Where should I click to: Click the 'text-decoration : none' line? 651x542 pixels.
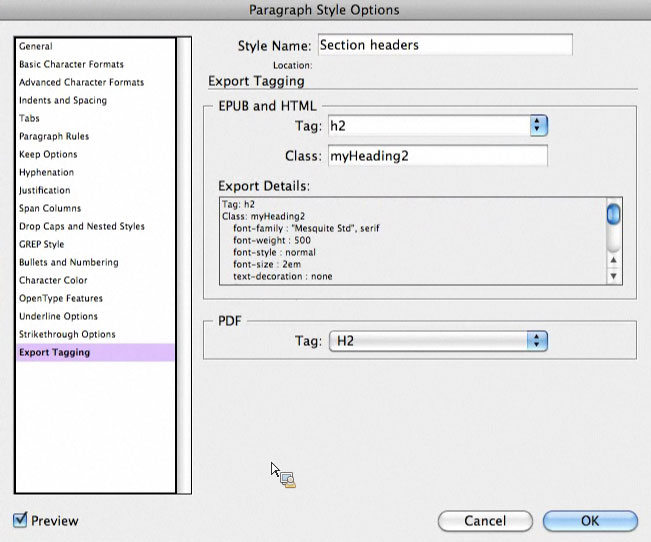282,276
